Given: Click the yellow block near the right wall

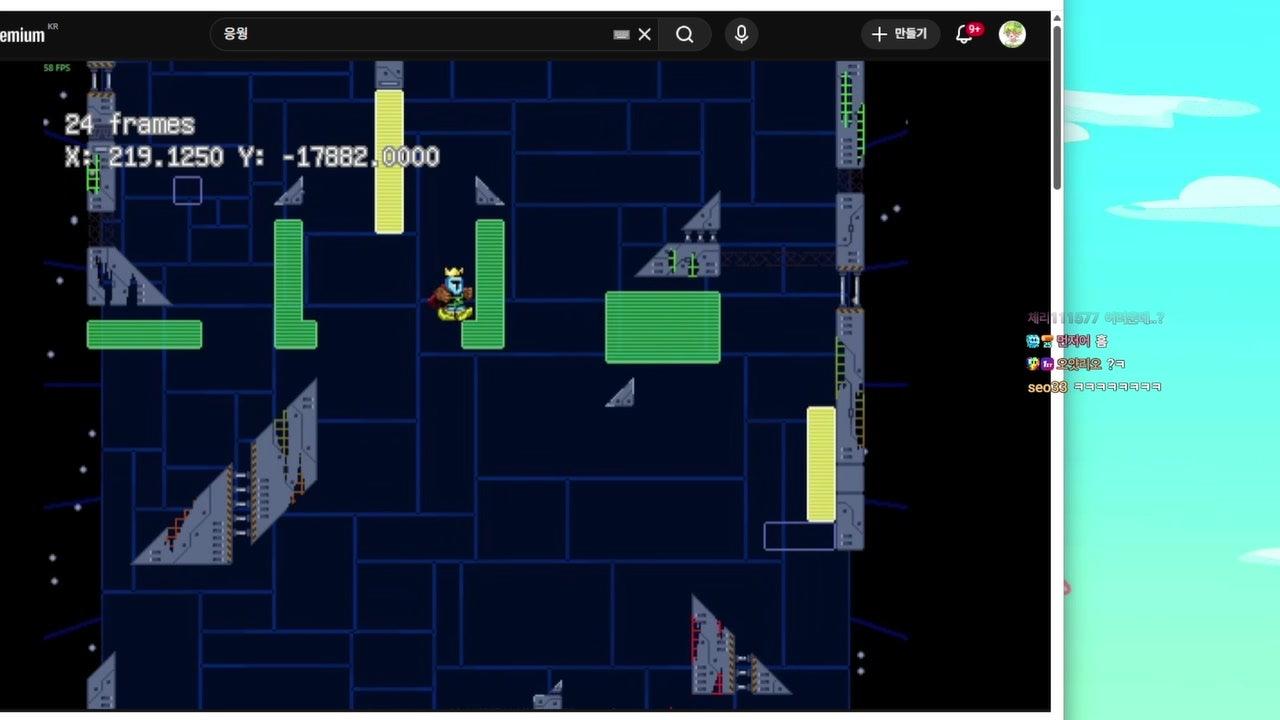Looking at the screenshot, I should pos(821,464).
